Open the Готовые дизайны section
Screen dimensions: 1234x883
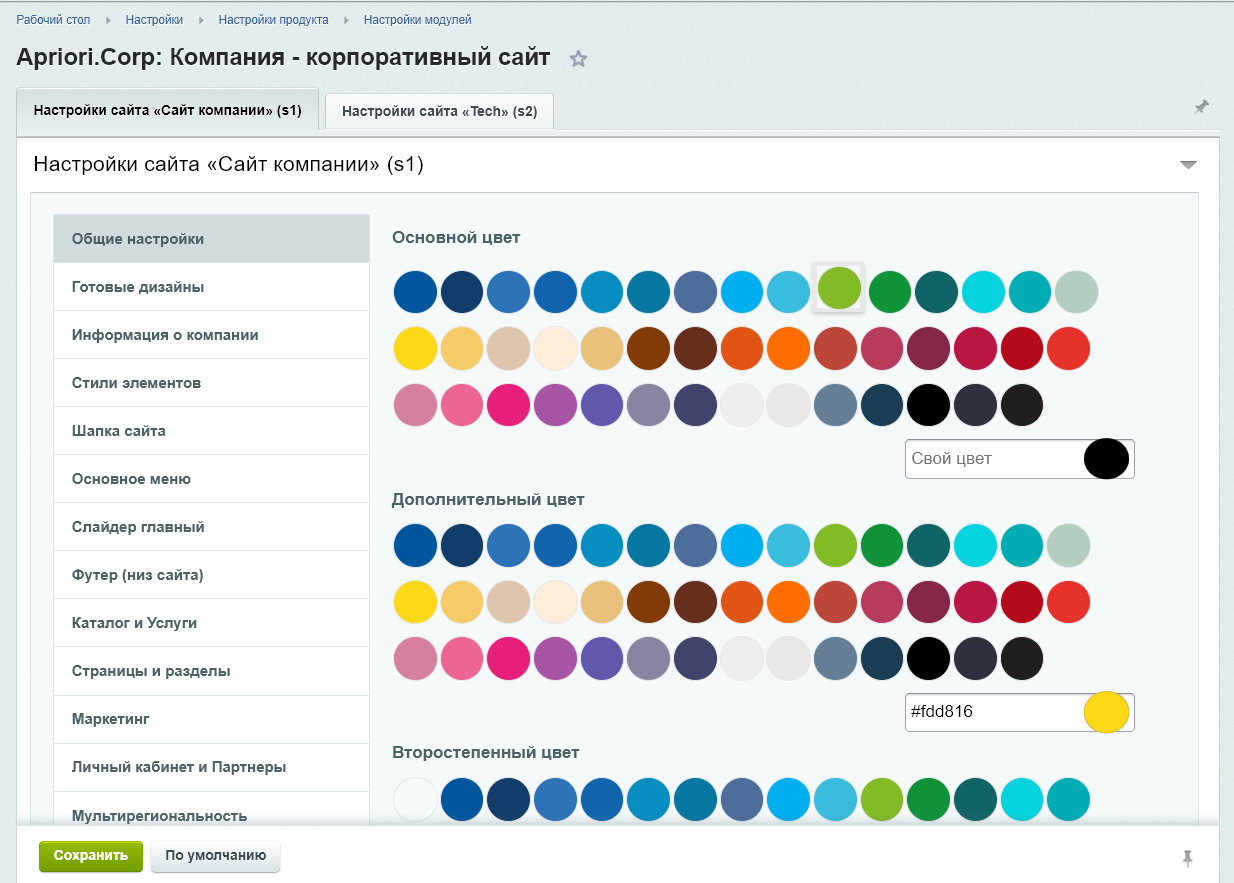[x=138, y=287]
